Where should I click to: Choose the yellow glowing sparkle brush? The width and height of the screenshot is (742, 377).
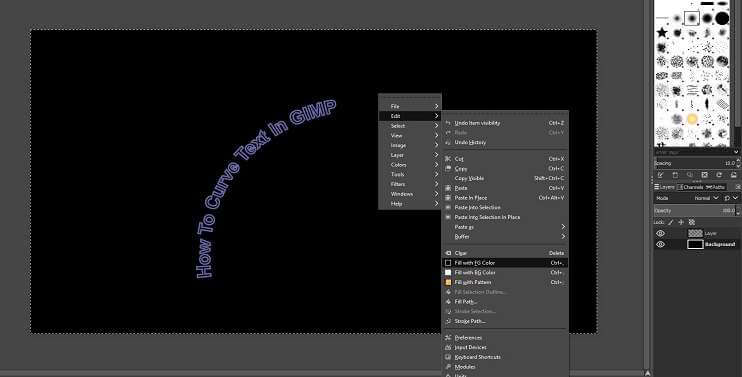click(692, 118)
